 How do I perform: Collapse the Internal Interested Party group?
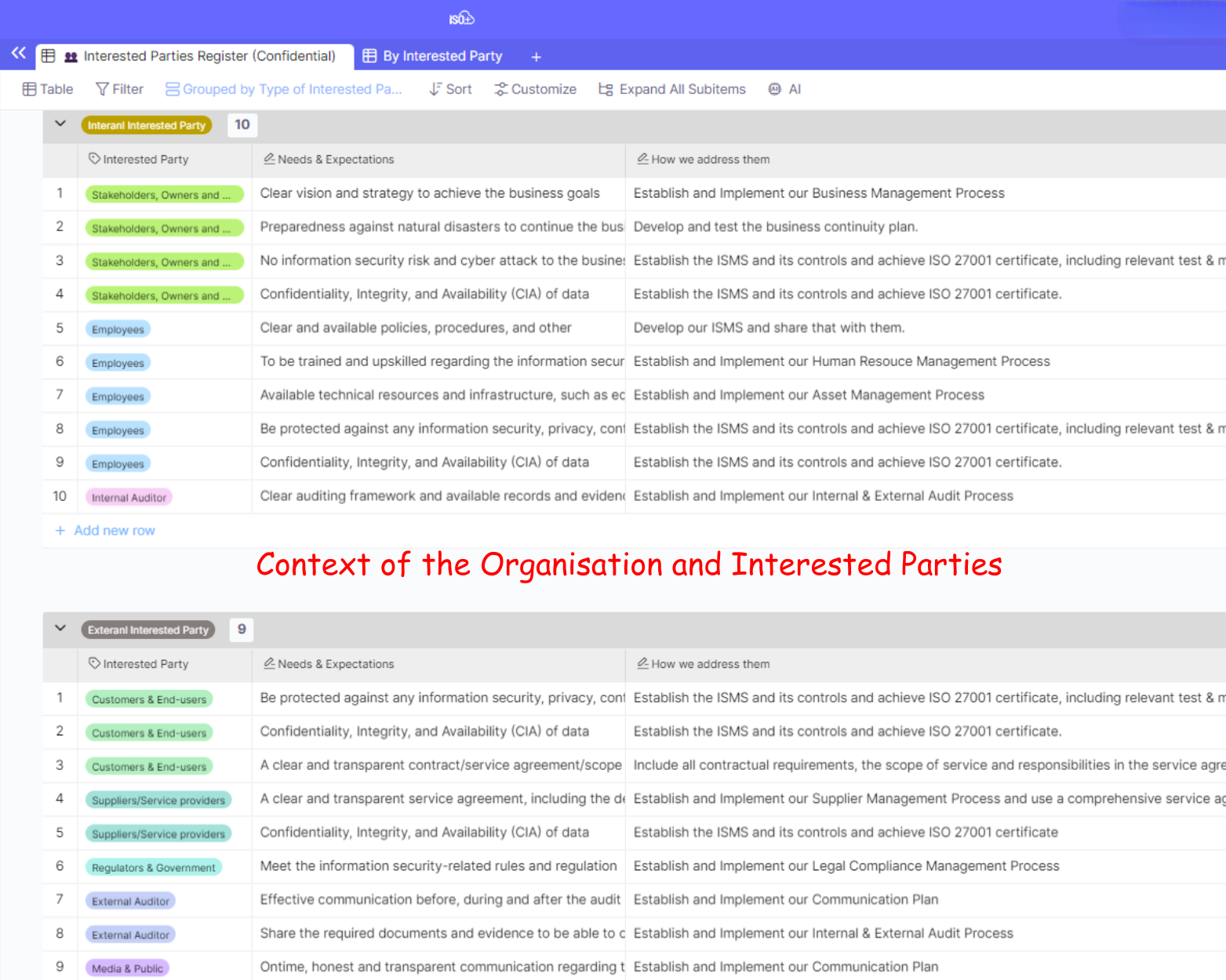point(60,124)
